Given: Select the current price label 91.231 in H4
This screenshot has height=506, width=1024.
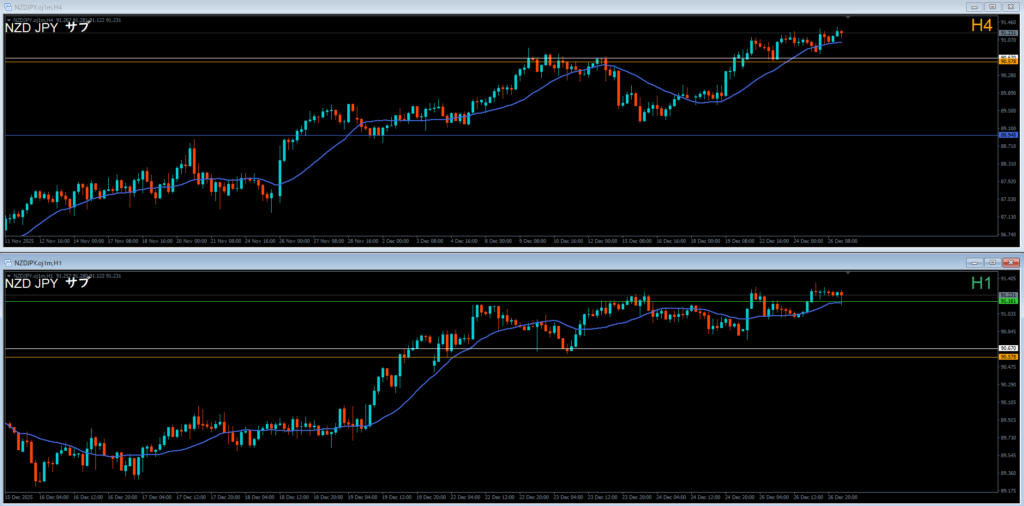Looking at the screenshot, I should click(1008, 33).
